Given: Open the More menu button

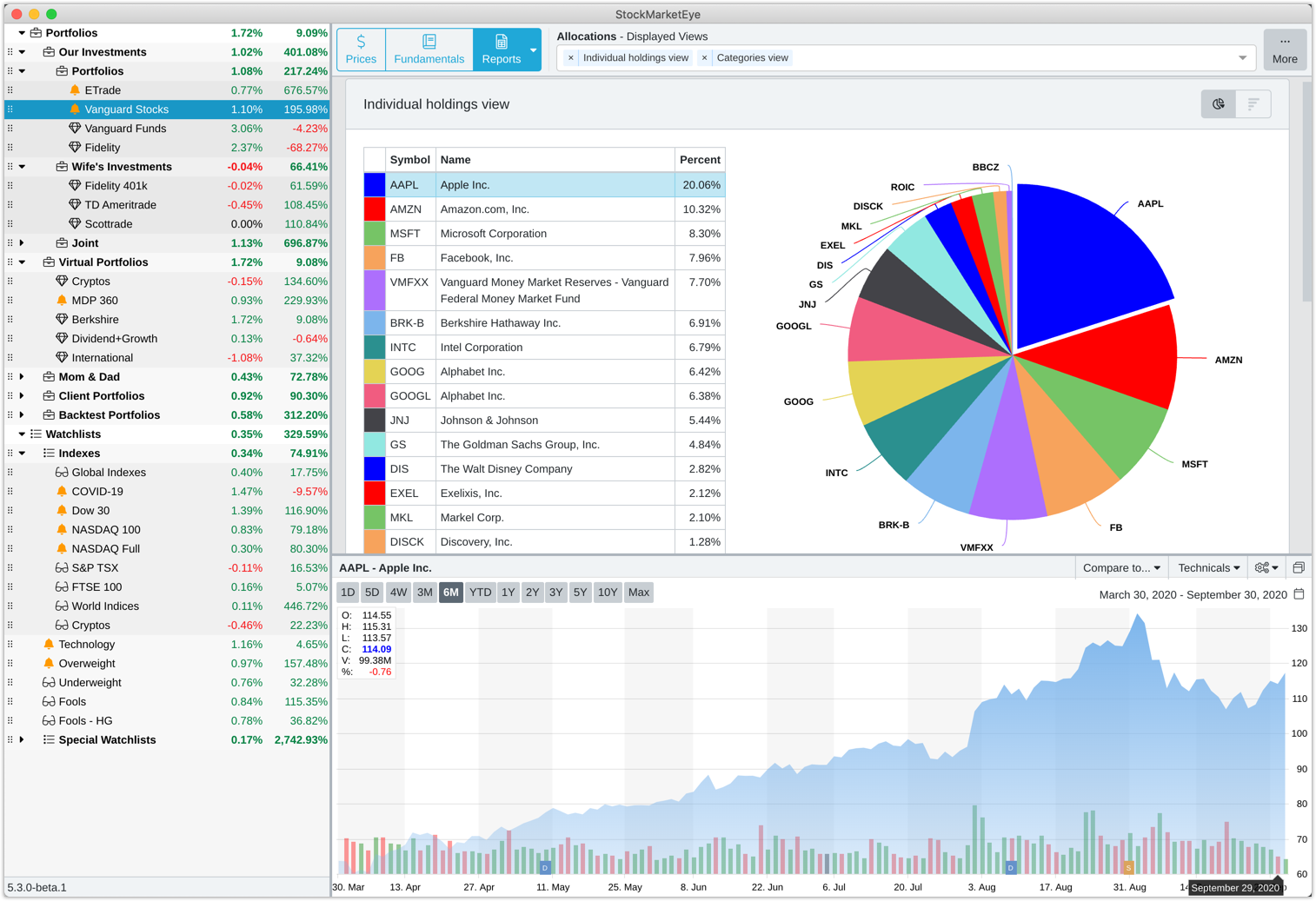Looking at the screenshot, I should (1285, 50).
